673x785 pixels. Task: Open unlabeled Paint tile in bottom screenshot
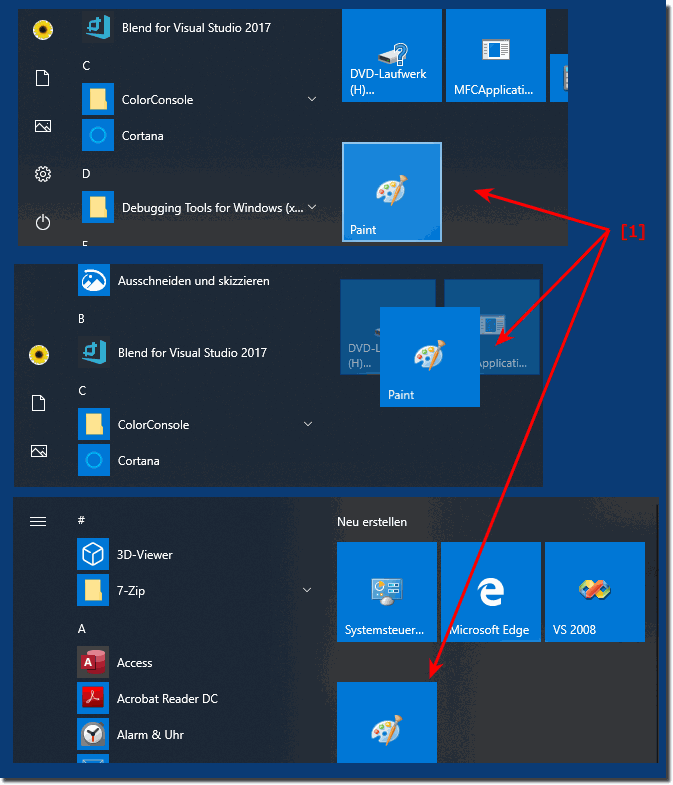387,722
